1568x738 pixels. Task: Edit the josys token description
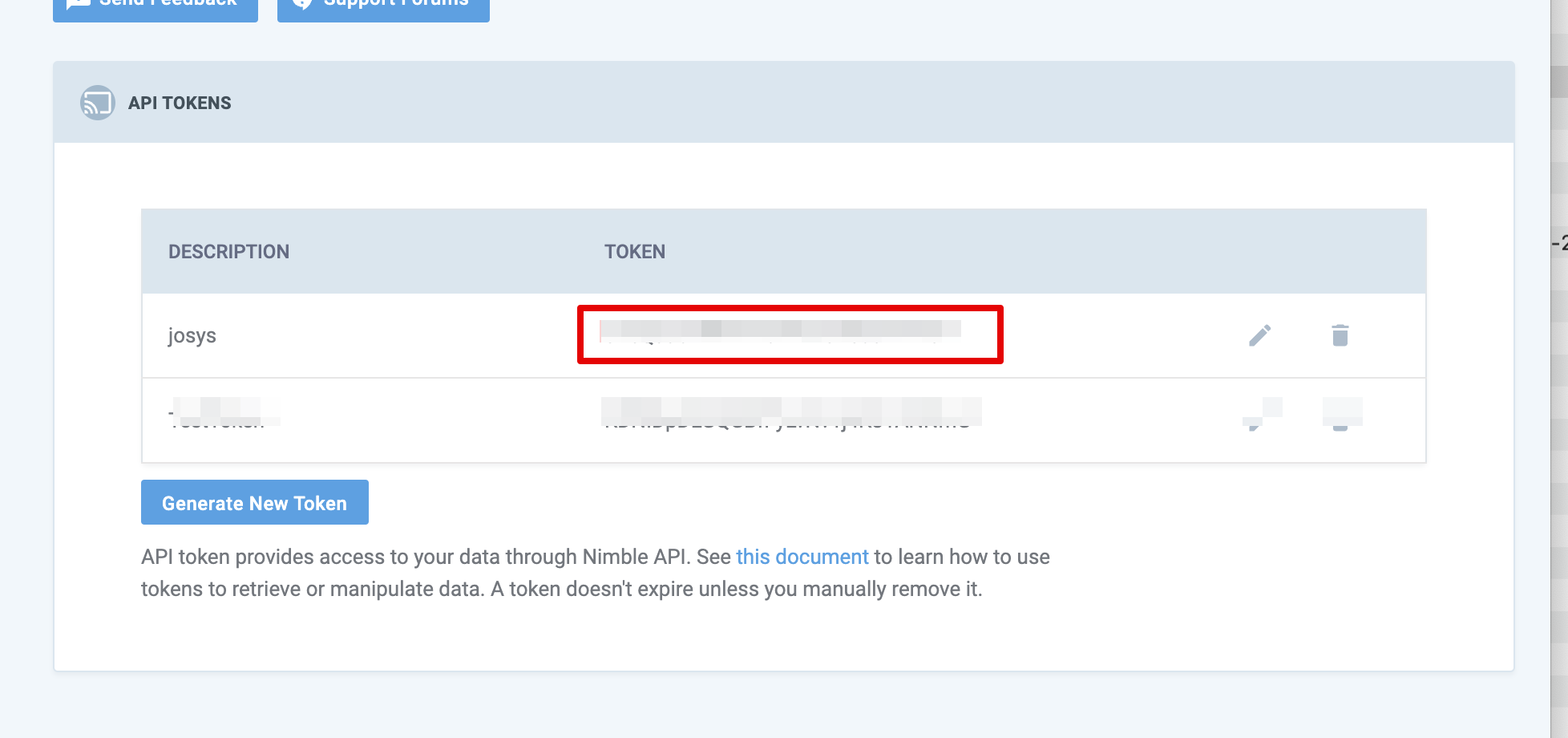click(x=1259, y=335)
